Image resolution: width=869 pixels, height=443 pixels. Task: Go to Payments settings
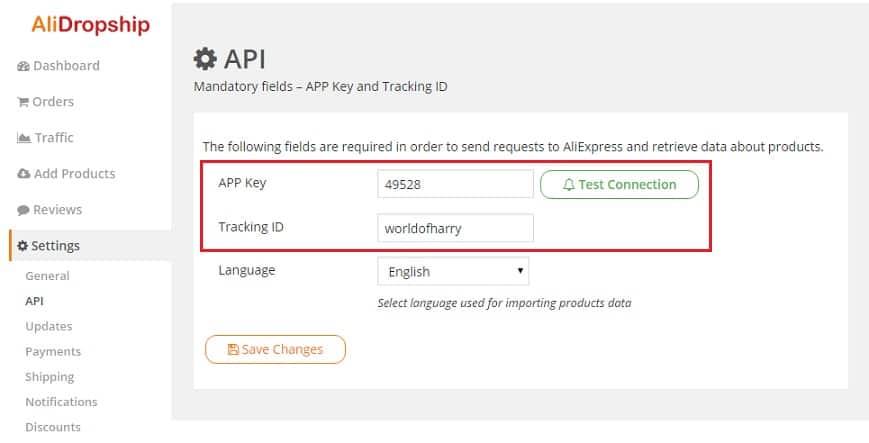point(53,352)
